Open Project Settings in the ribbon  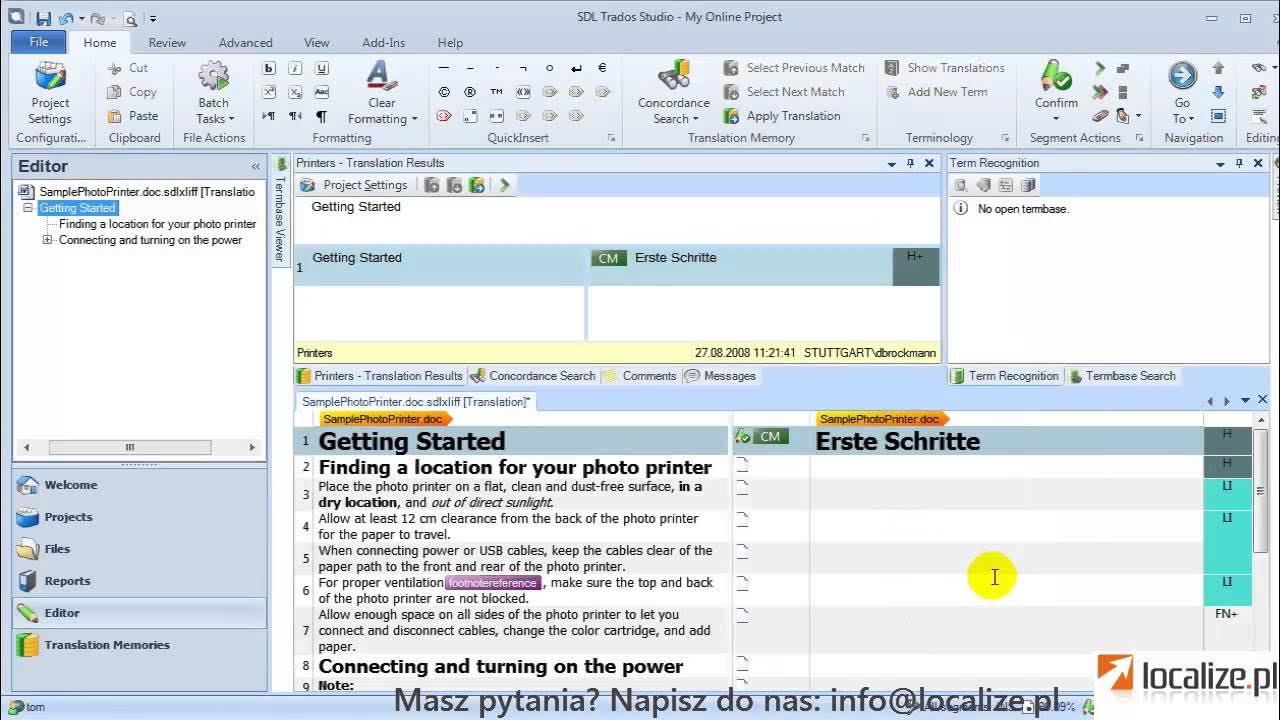(x=50, y=93)
